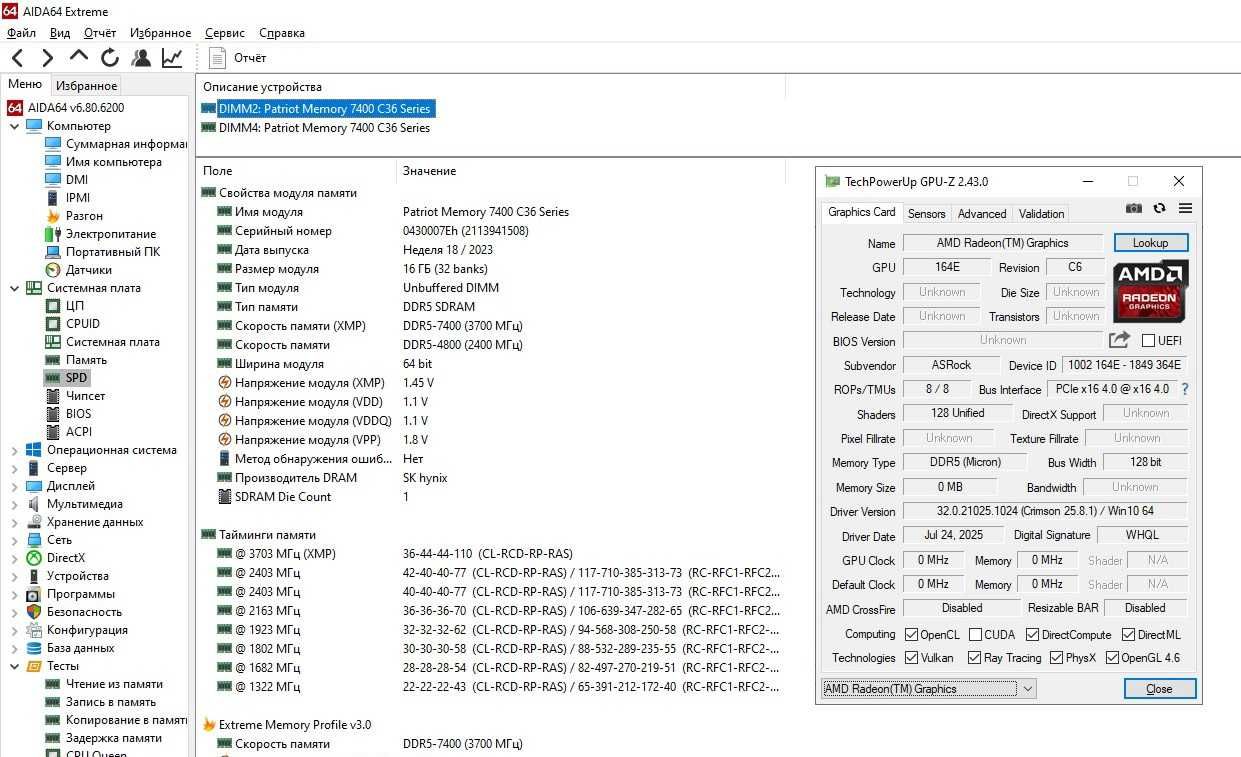Click the Refresh toolbar icon

(110, 58)
